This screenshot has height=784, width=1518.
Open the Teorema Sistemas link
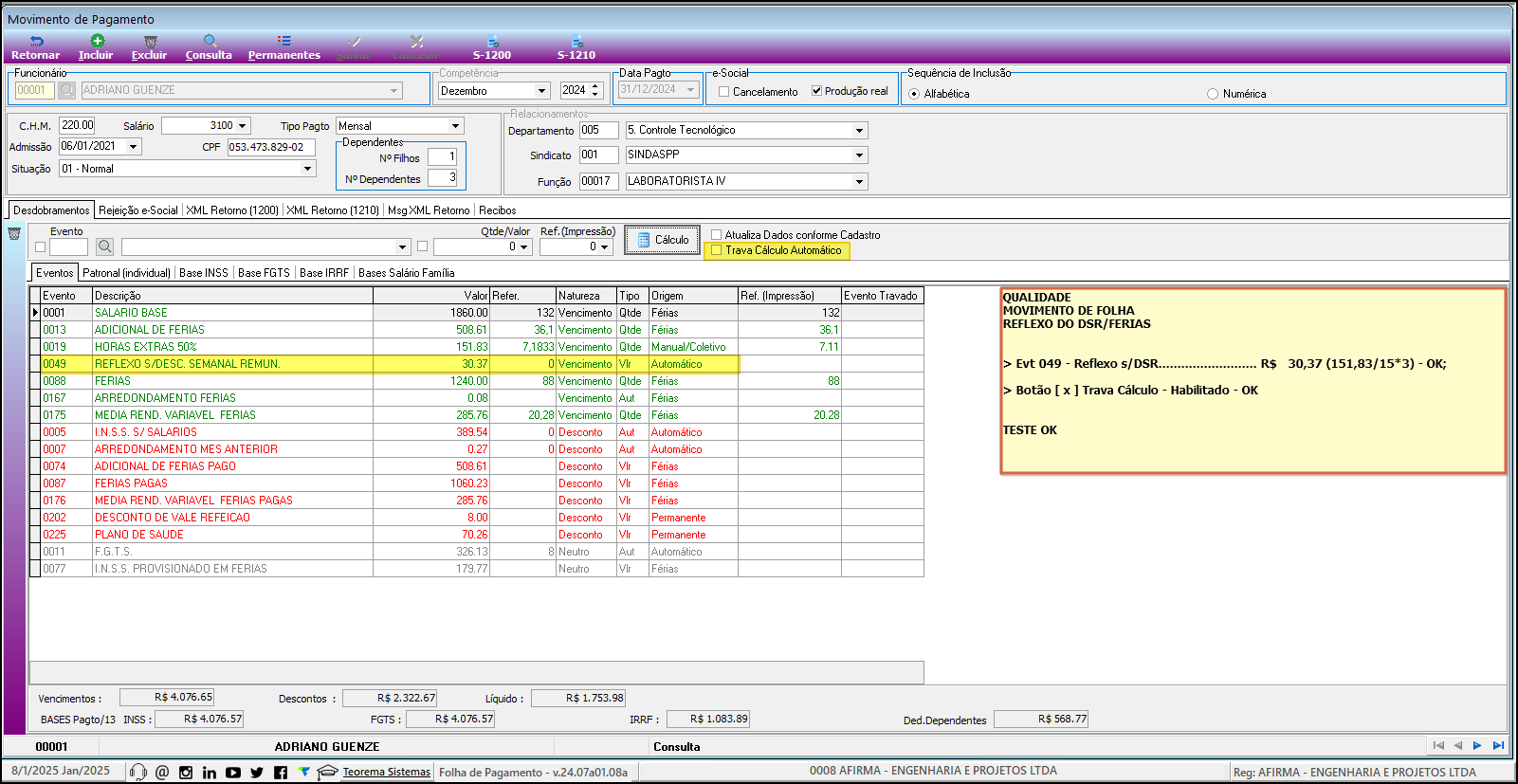387,772
